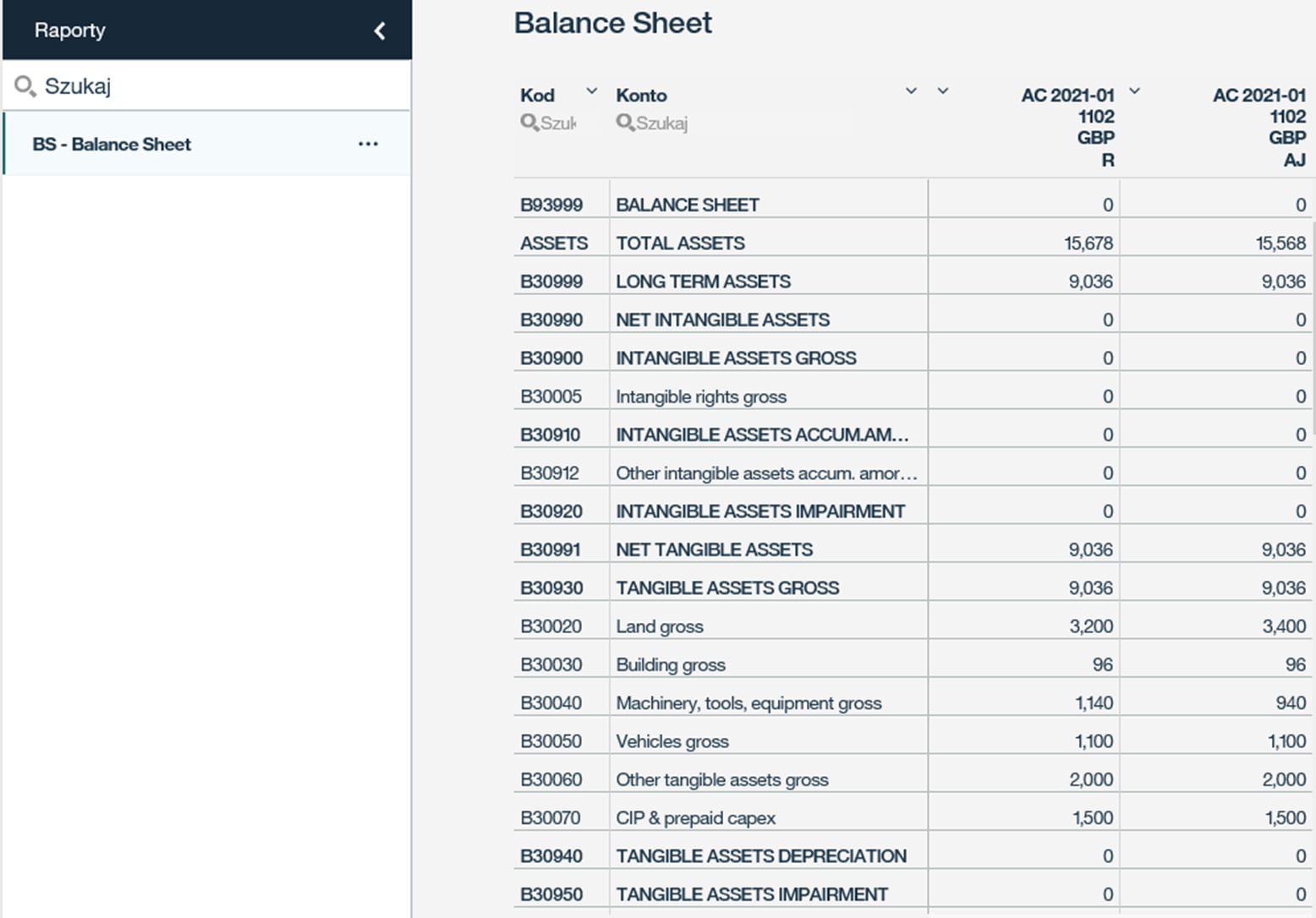Click the 15,678 total assets value
Screen dimensions: 1316x918
[x=1088, y=243]
